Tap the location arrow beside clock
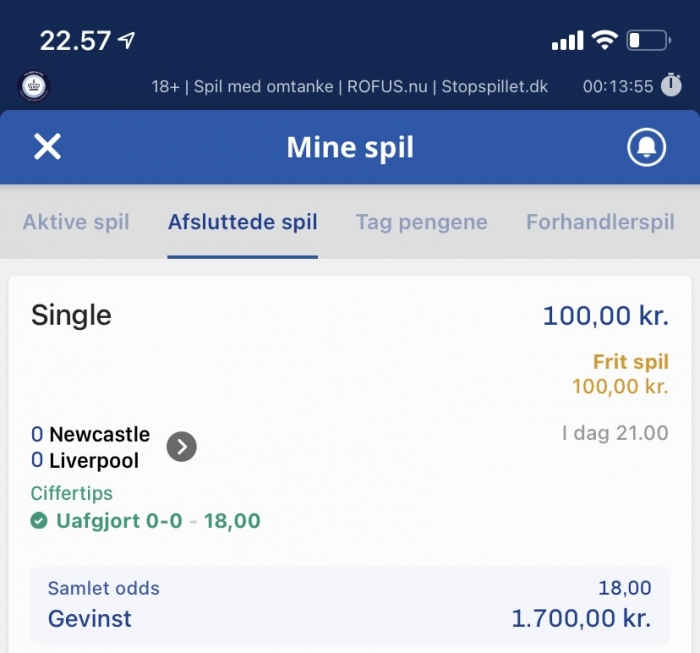The height and width of the screenshot is (653, 700). [x=126, y=40]
